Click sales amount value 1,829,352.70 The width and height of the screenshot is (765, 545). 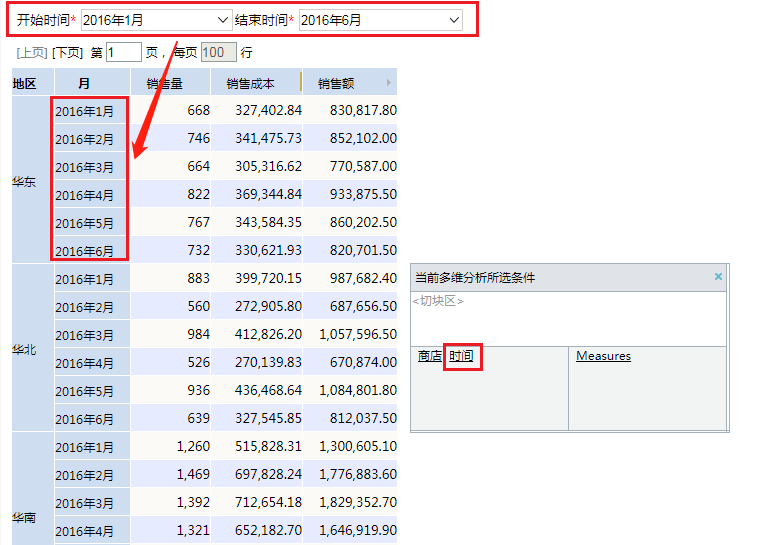[x=358, y=502]
